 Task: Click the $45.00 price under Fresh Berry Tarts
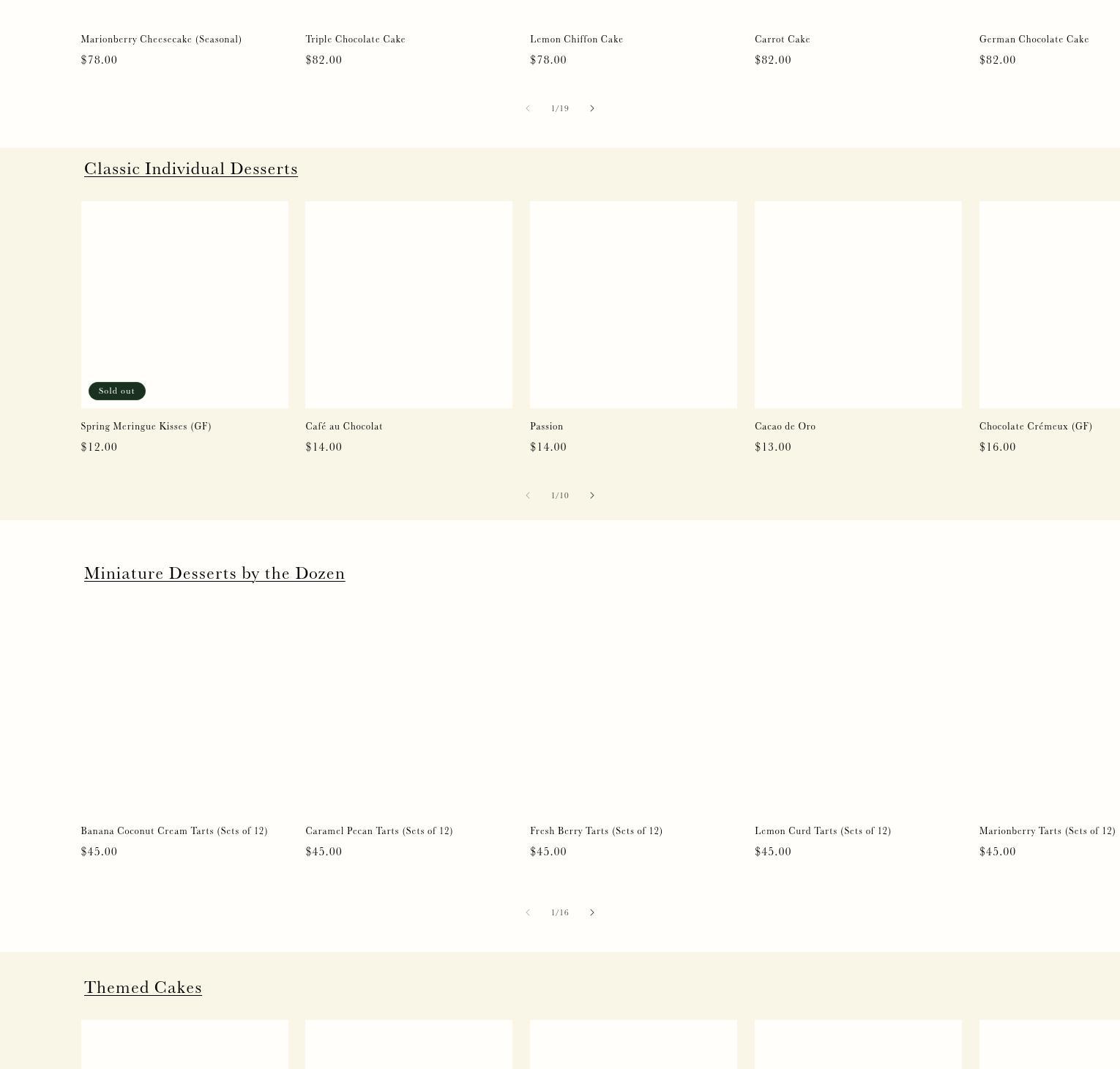pyautogui.click(x=548, y=852)
